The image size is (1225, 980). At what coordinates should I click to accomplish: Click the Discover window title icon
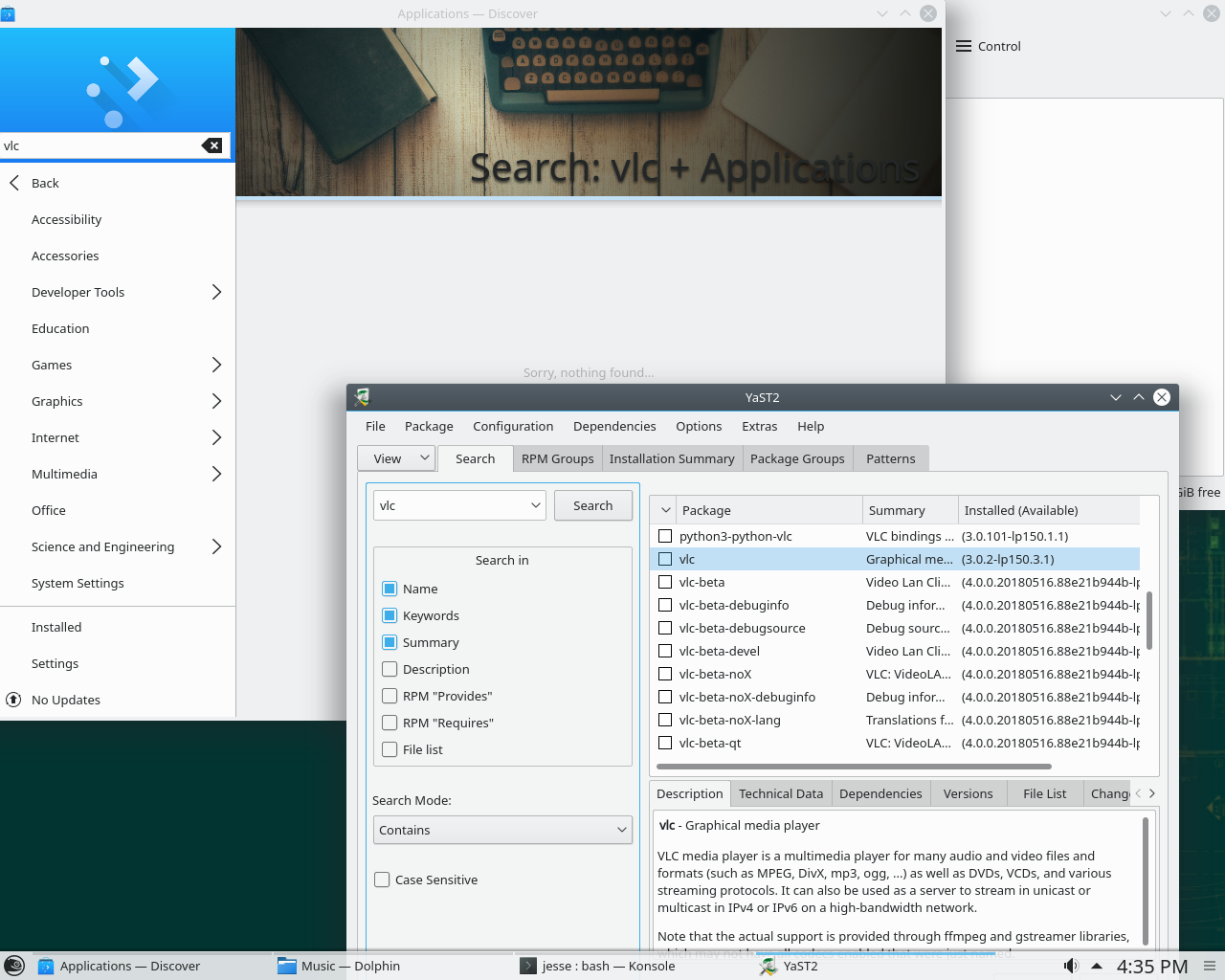[8, 13]
